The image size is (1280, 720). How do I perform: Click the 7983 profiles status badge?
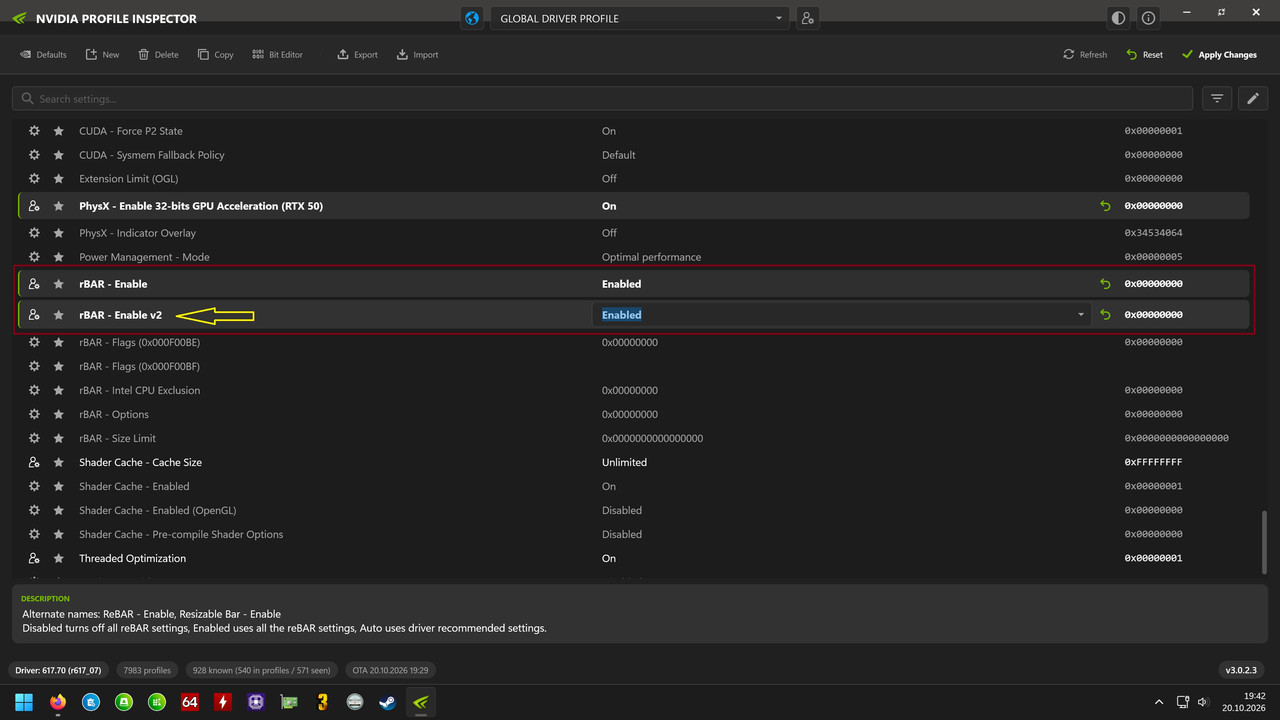(146, 670)
